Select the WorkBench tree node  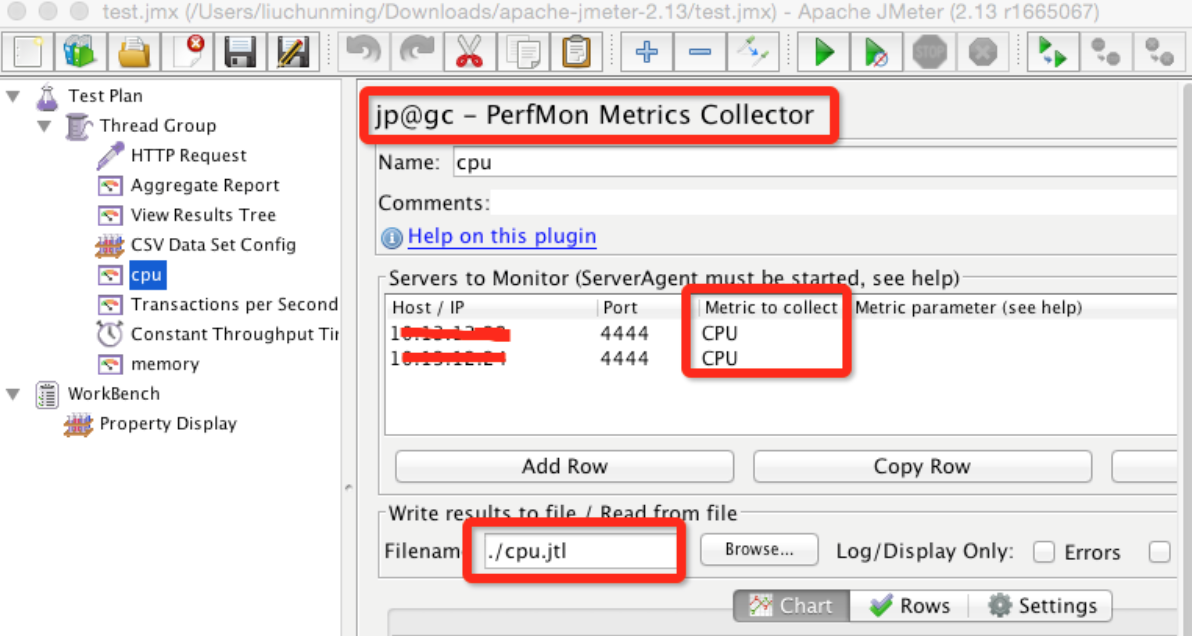pyautogui.click(x=114, y=394)
